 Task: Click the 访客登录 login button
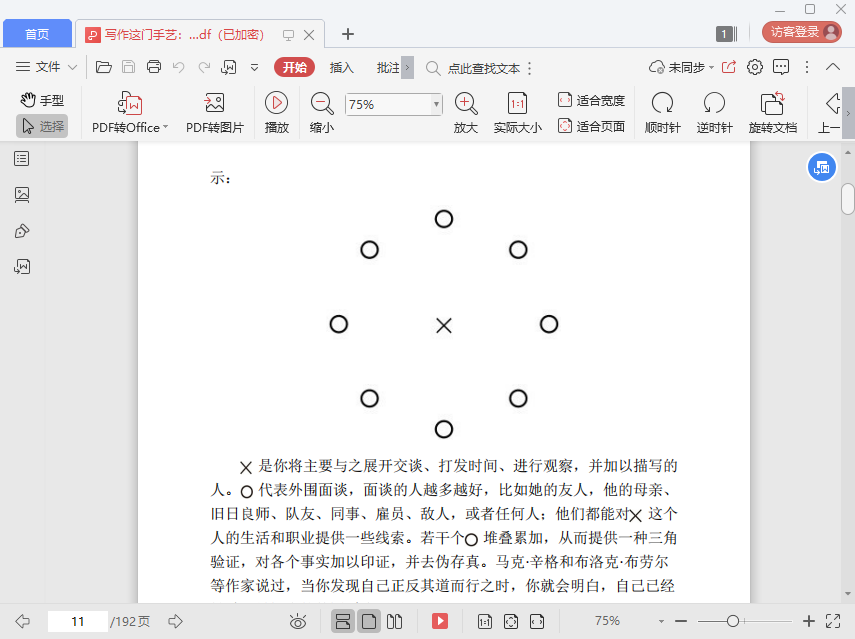coord(802,32)
